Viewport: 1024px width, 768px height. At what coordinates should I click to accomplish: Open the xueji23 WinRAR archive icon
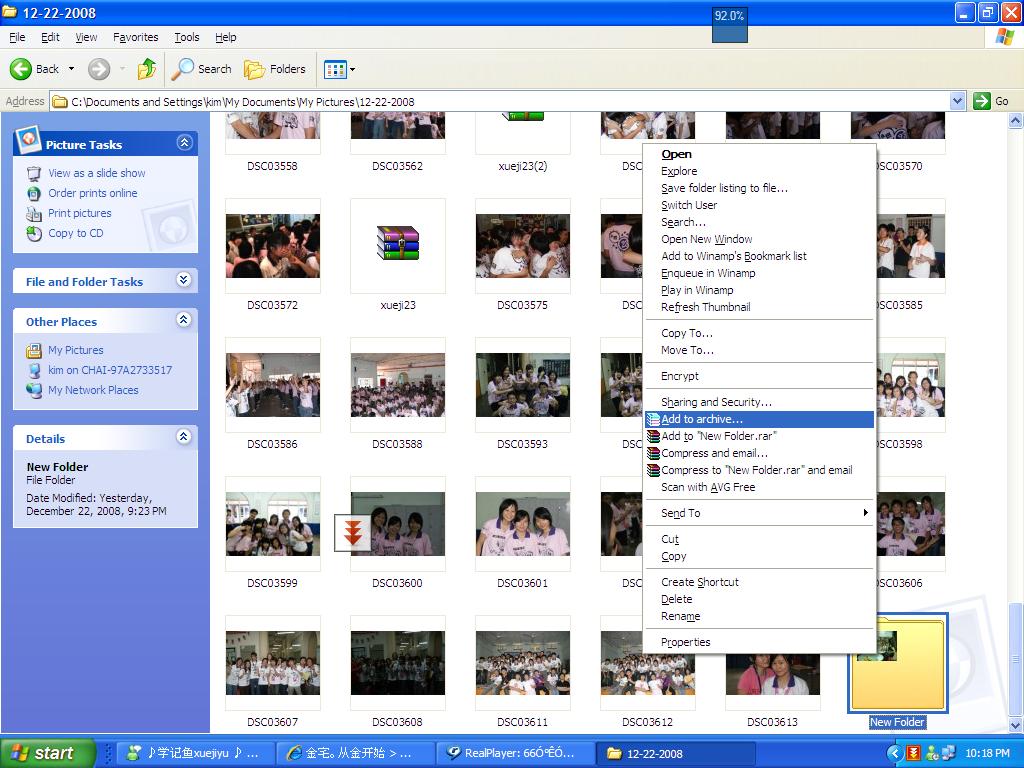coord(397,245)
